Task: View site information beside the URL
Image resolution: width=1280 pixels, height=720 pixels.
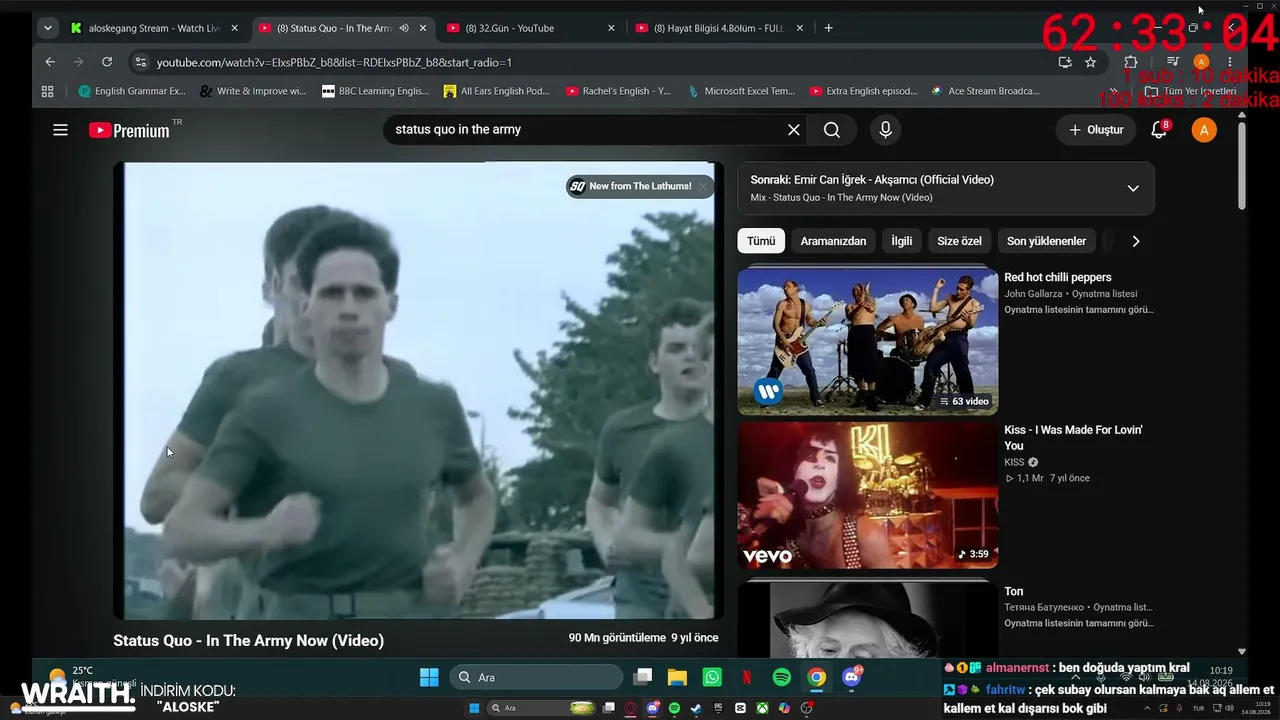Action: point(139,62)
